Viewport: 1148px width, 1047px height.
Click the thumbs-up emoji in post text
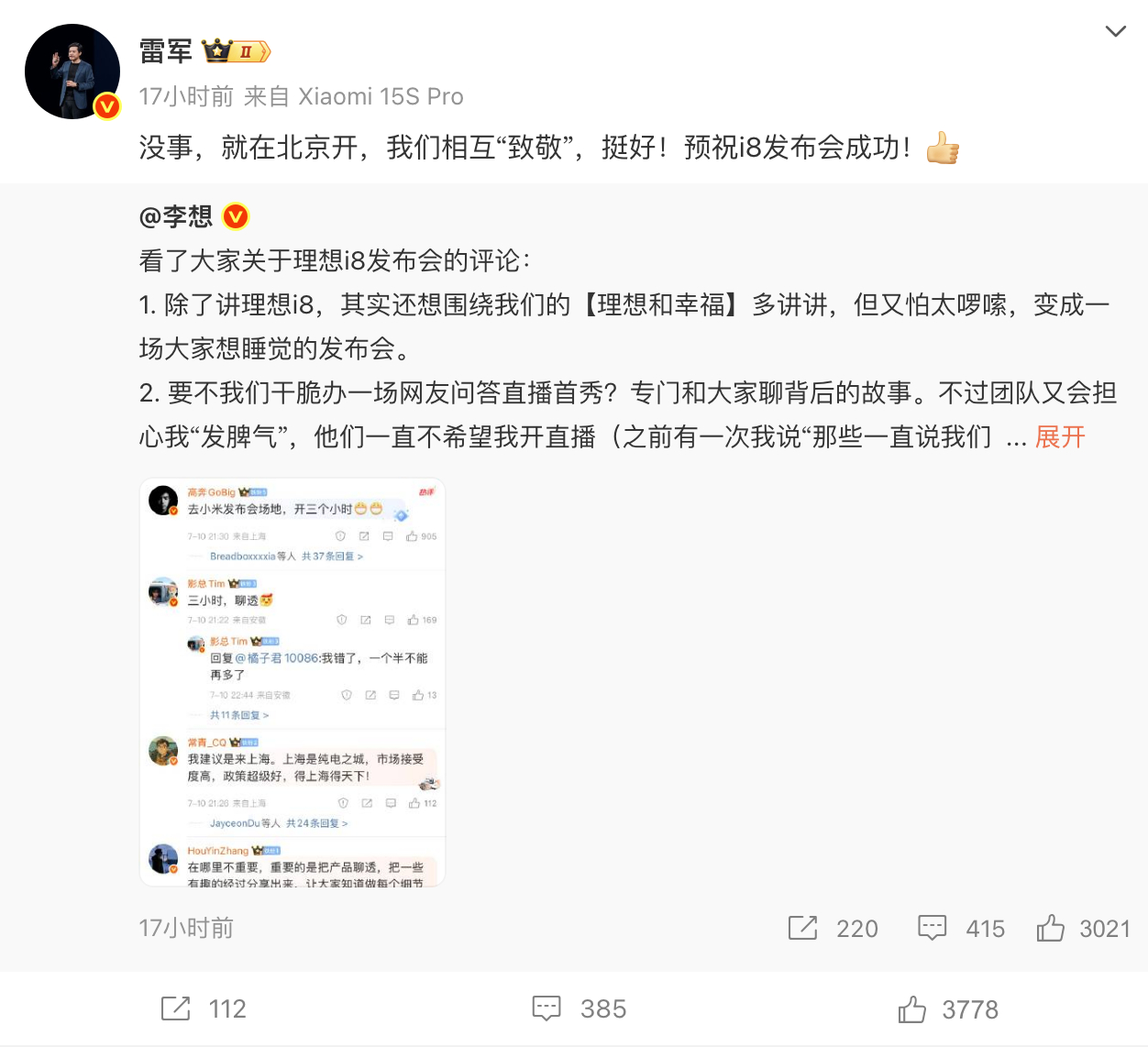(x=943, y=147)
